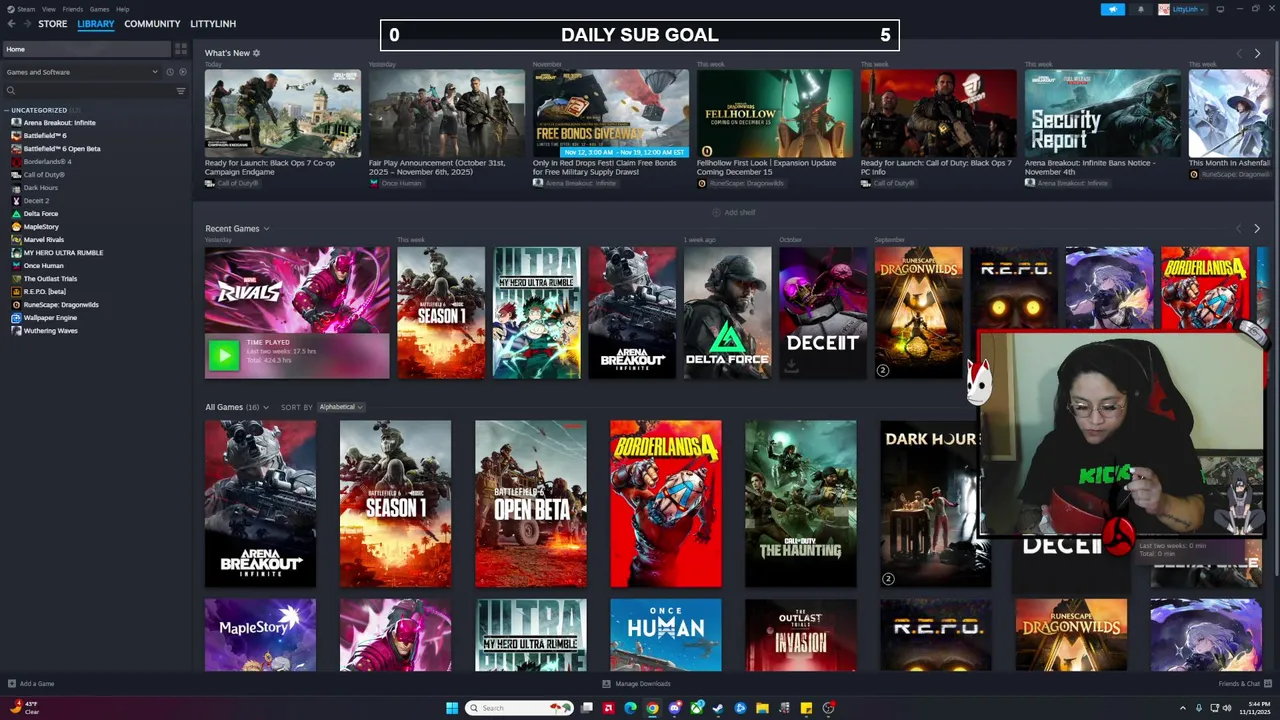Show only ready-to-play games icon
Viewport: 1280px width, 720px height.
click(182, 72)
